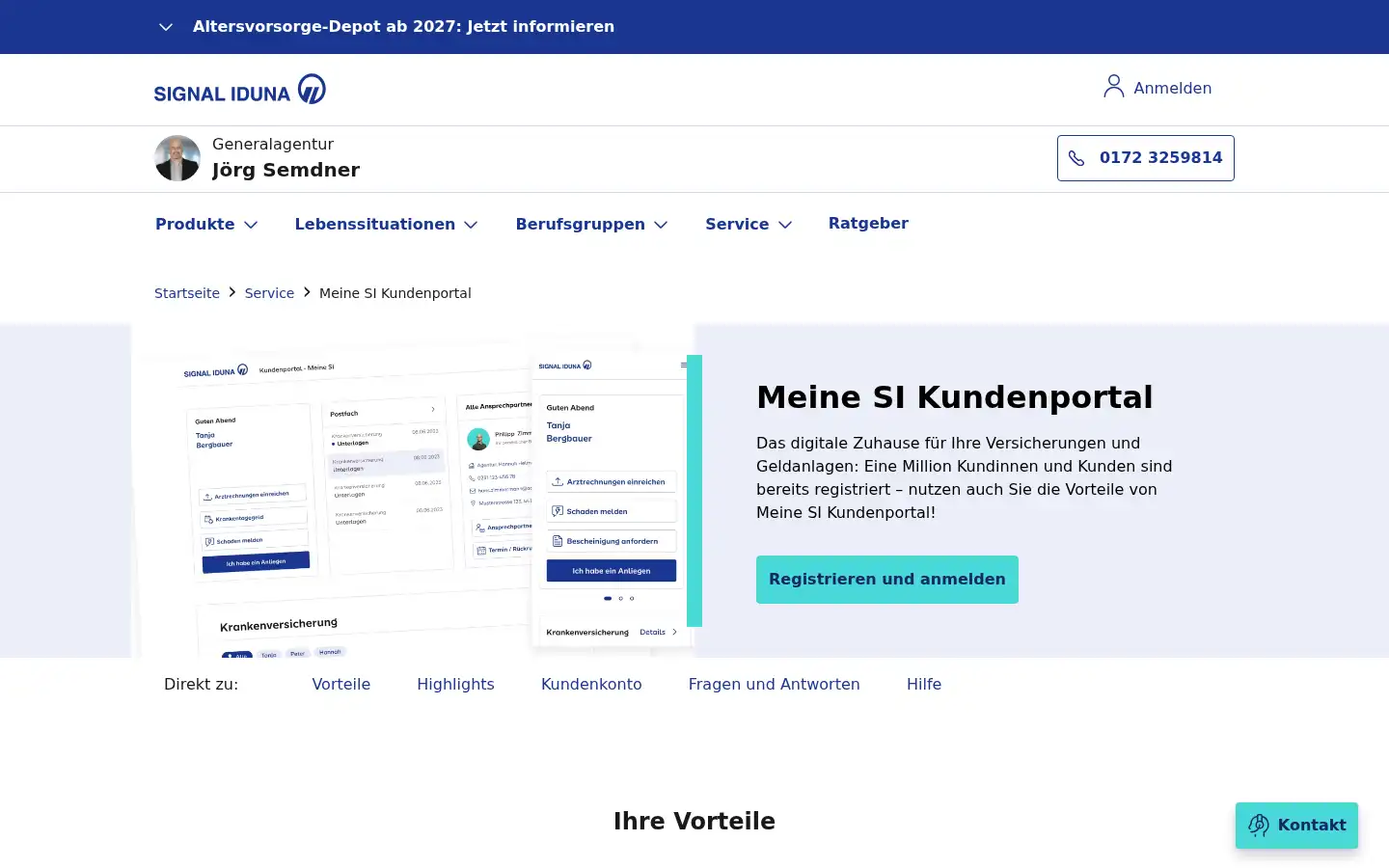1389x868 pixels.
Task: Expand the Service navigation menu
Action: (x=749, y=224)
